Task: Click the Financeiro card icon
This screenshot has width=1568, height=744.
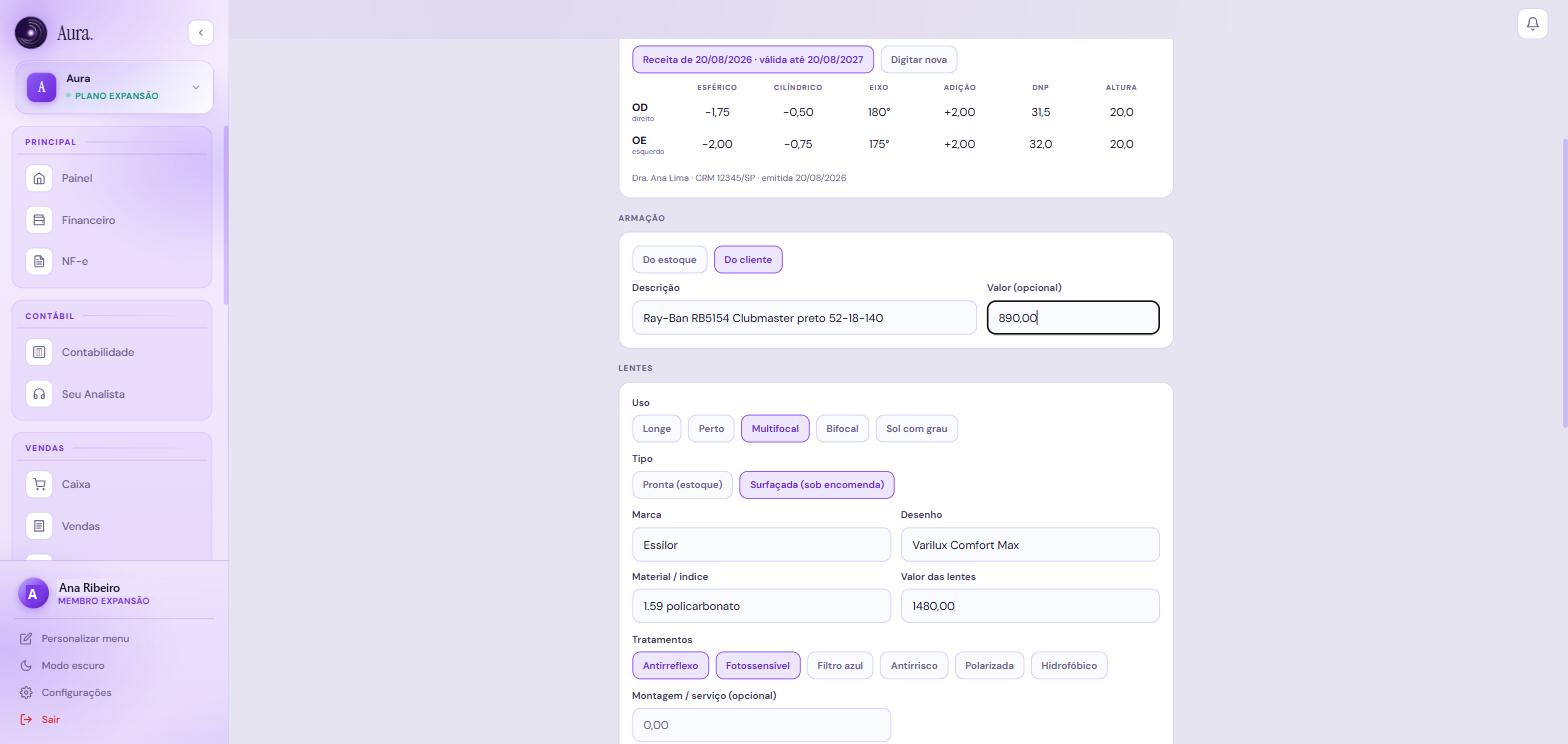Action: pyautogui.click(x=39, y=220)
